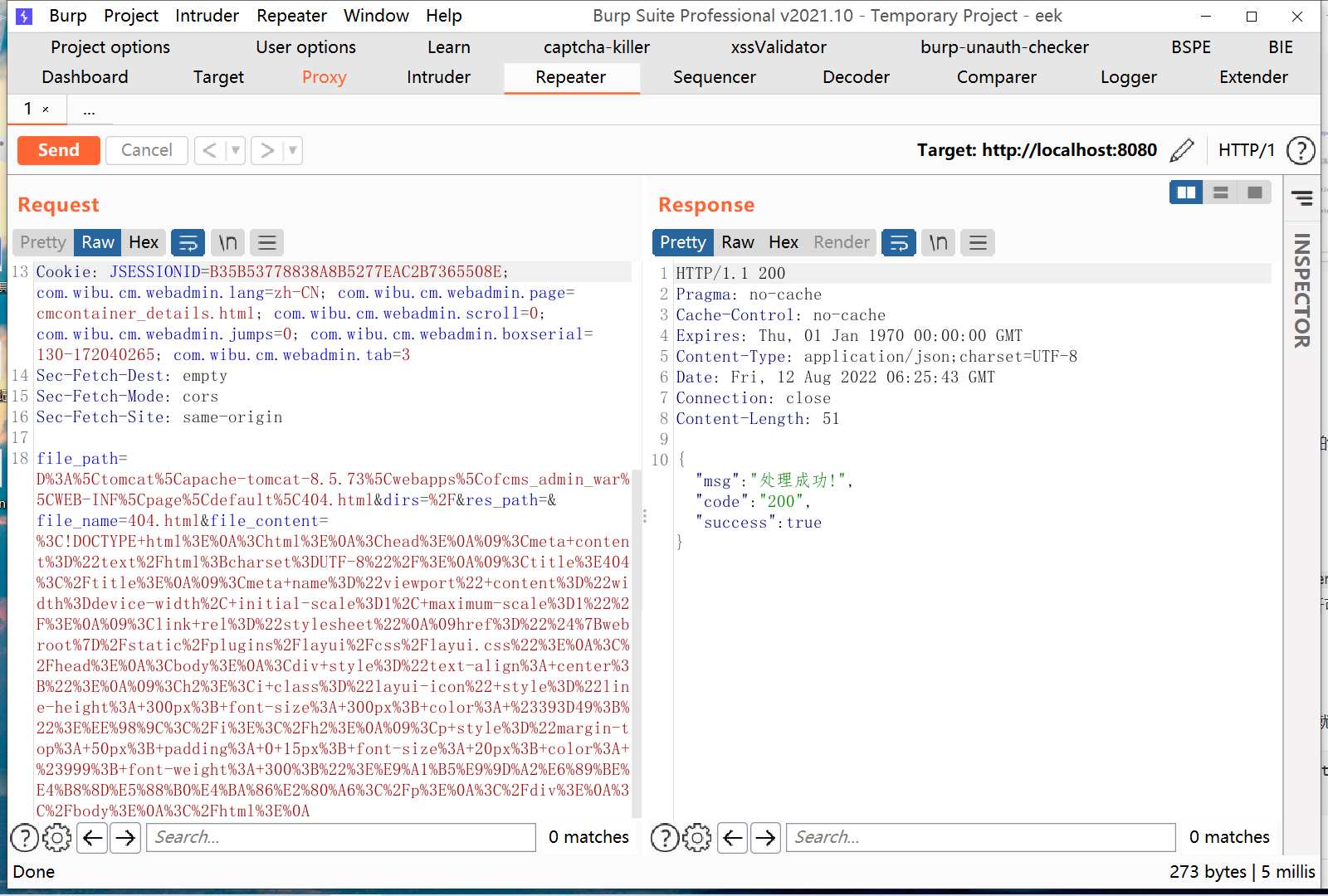Viewport: 1328px width, 896px height.
Task: Switch to the Decoder tab
Action: tap(857, 77)
